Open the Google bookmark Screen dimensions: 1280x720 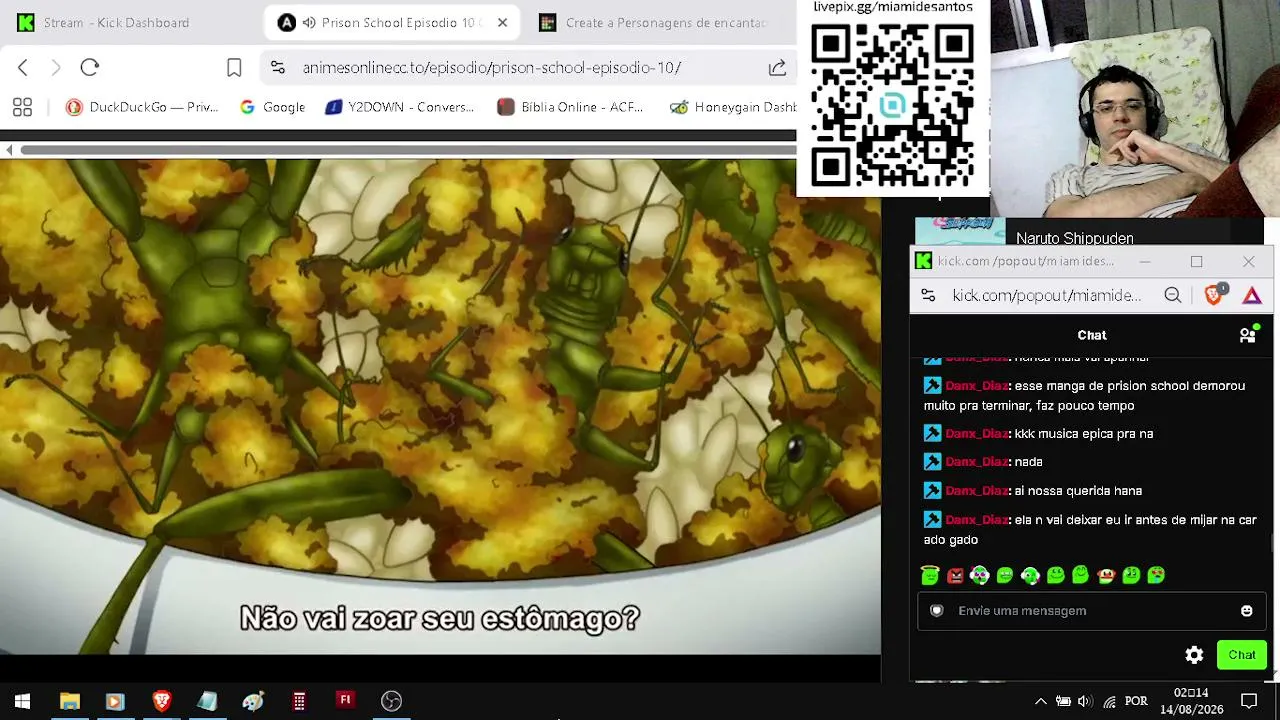(273, 107)
